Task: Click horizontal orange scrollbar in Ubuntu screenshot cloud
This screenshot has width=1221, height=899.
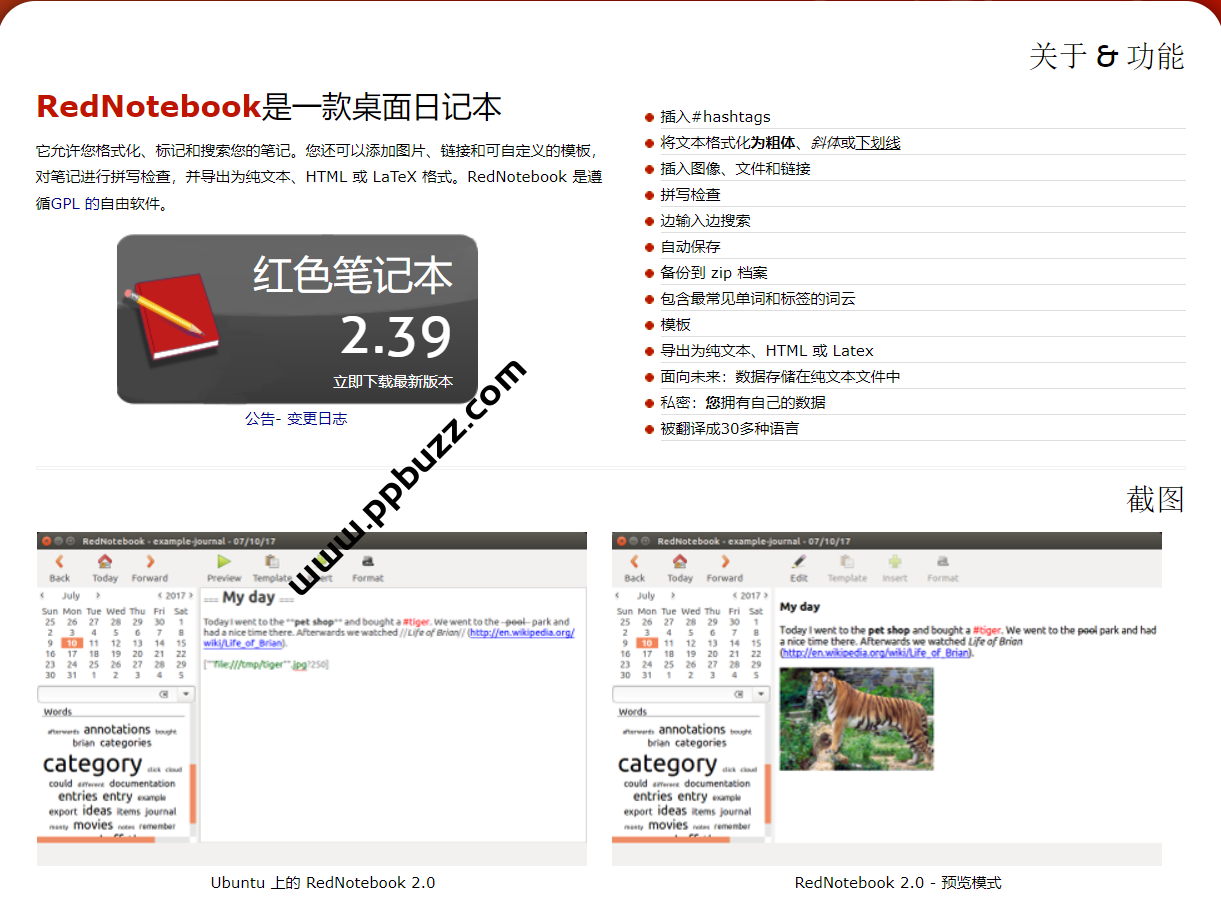Action: (96, 840)
